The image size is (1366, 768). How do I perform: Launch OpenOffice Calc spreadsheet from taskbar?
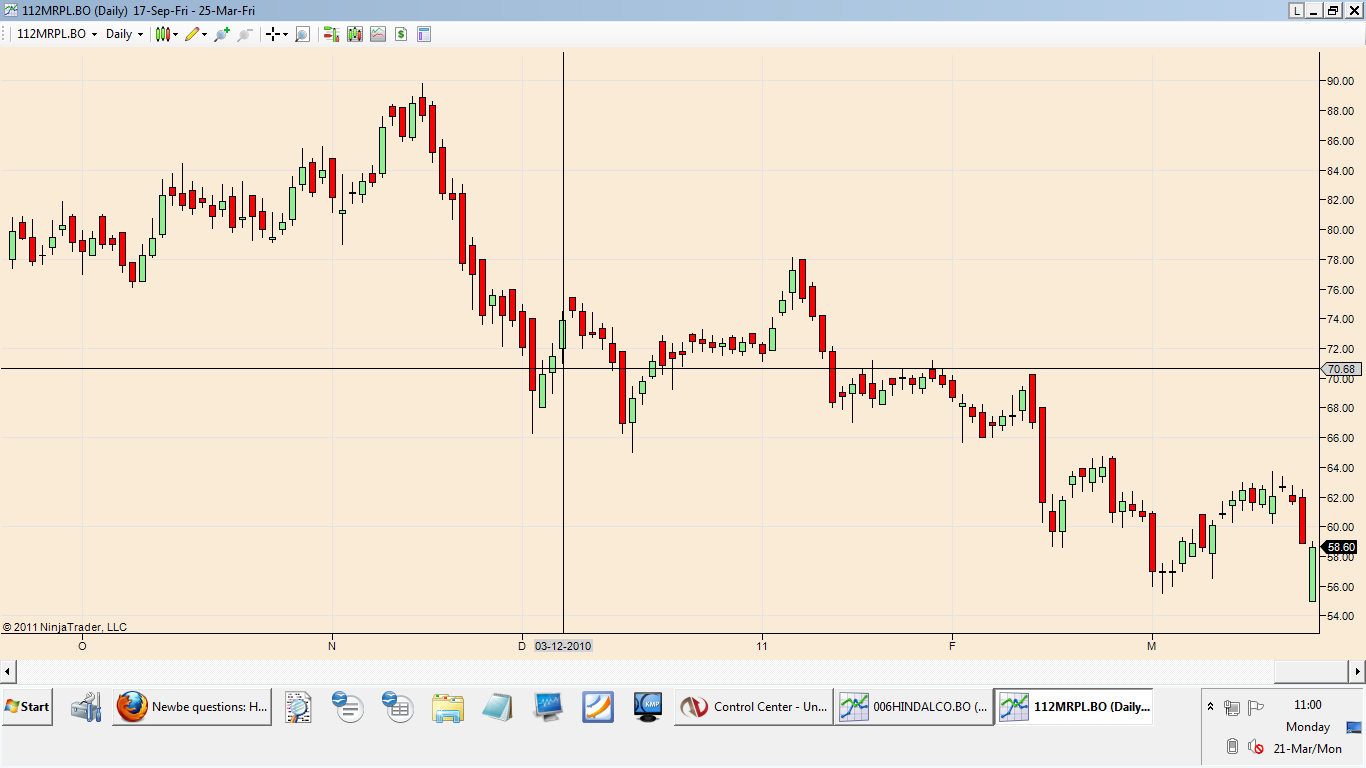click(398, 707)
